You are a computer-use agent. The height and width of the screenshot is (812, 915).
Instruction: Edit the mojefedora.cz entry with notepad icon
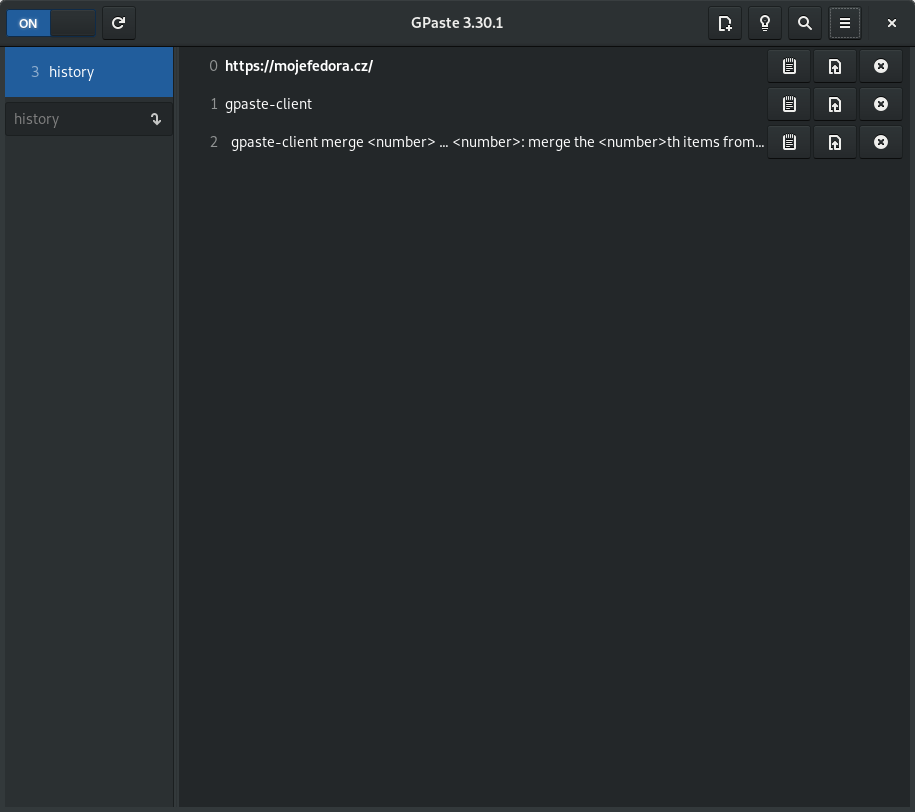(x=789, y=66)
